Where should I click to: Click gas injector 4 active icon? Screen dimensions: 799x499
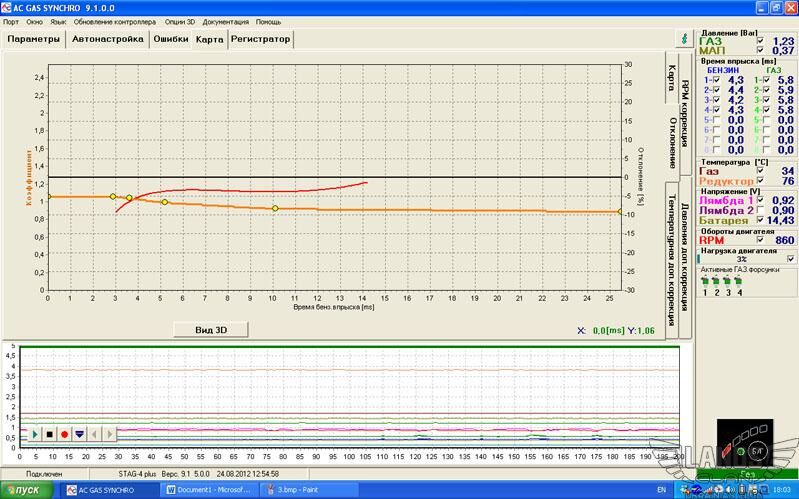pyautogui.click(x=739, y=281)
